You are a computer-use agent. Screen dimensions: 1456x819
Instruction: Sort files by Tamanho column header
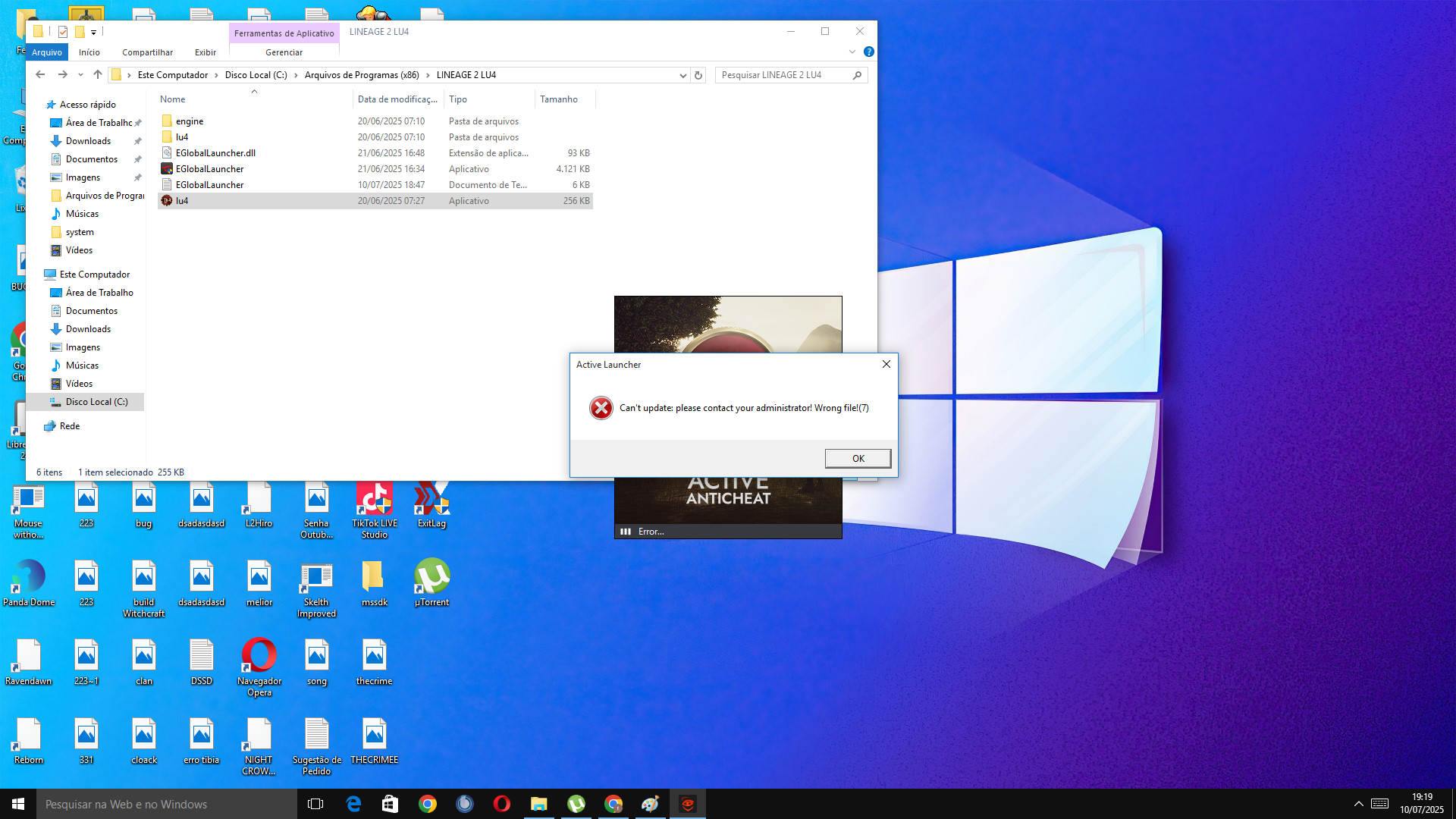(559, 99)
